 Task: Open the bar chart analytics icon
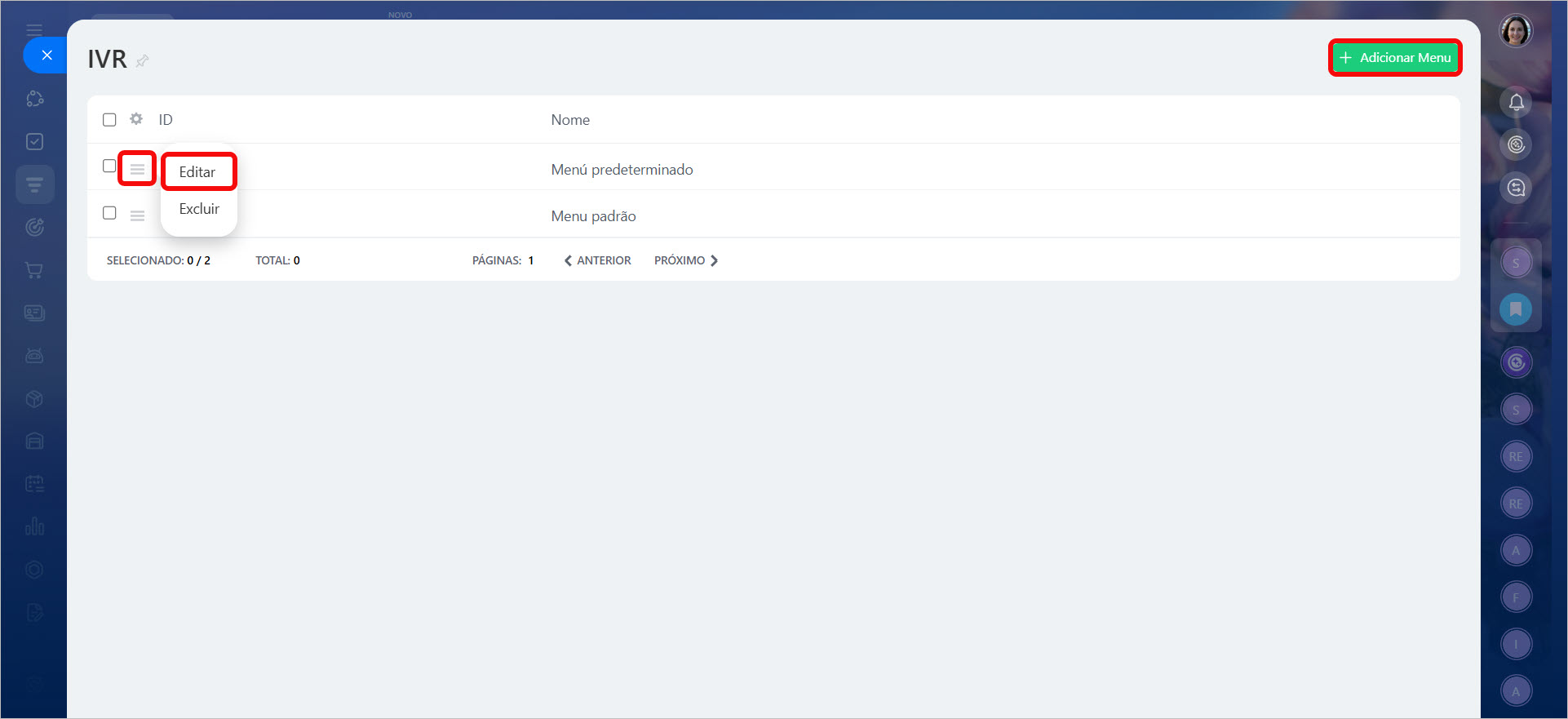click(x=34, y=526)
